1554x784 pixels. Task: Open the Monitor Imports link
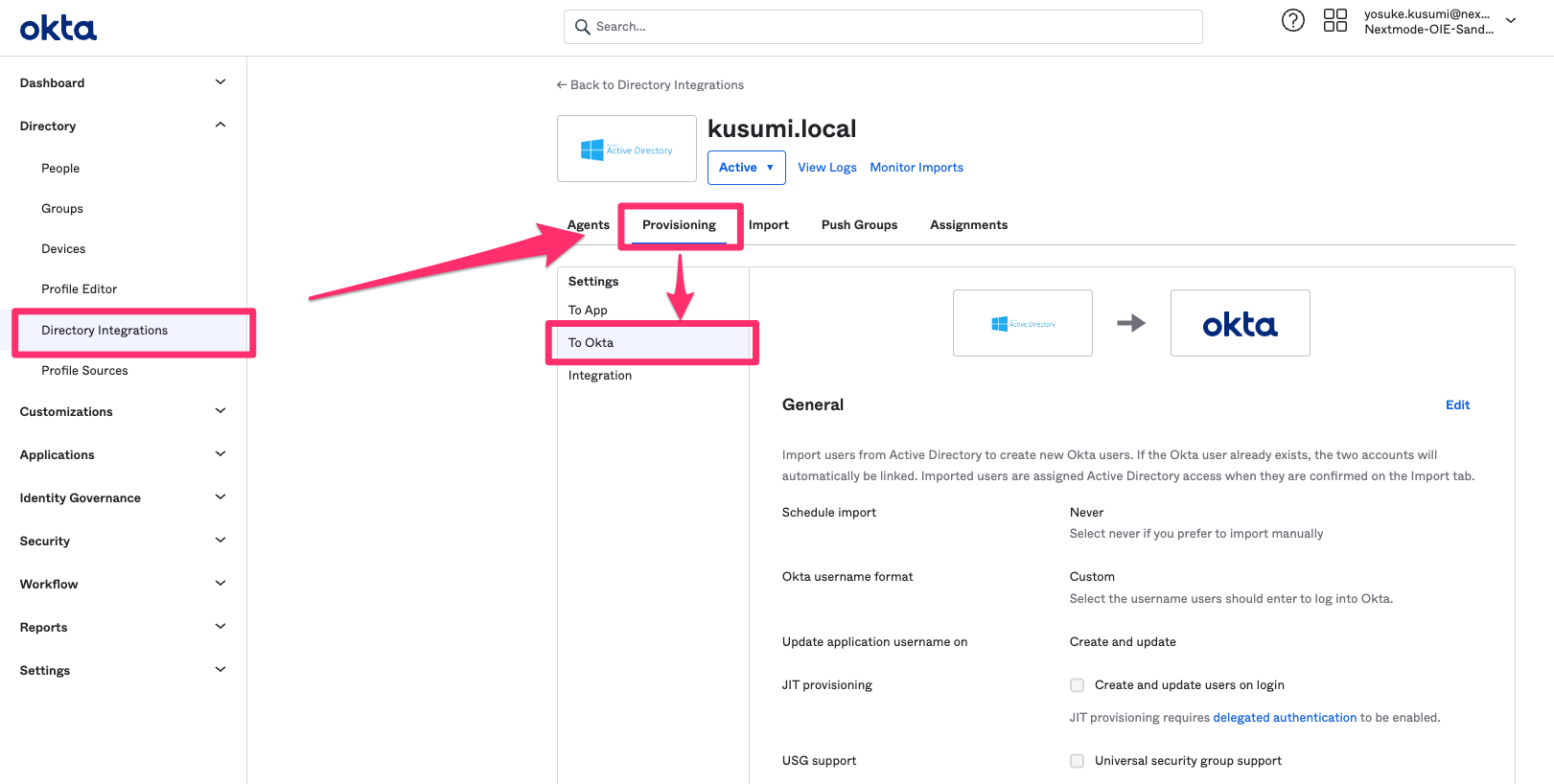916,168
